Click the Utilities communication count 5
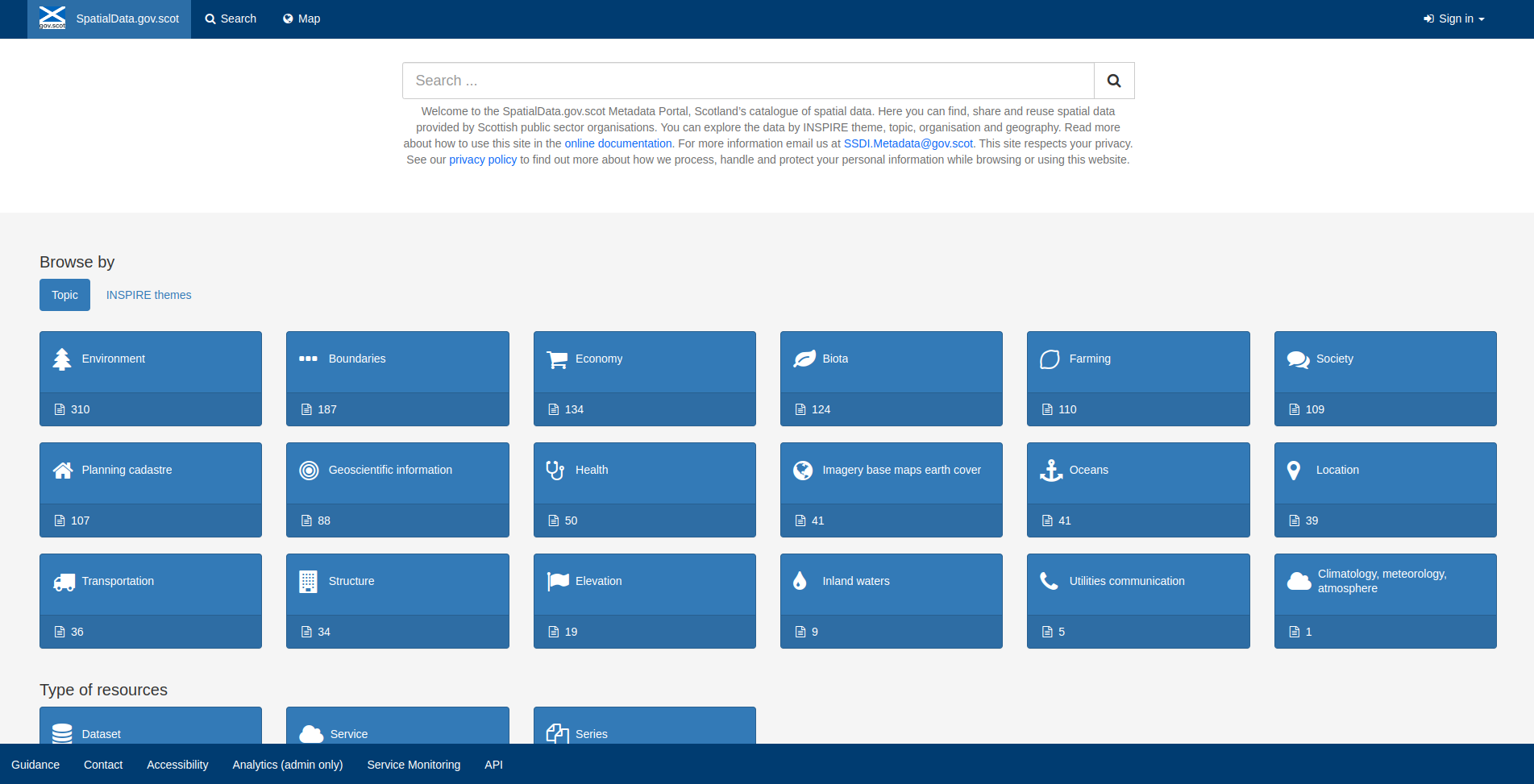Viewport: 1534px width, 784px height. tap(1062, 632)
